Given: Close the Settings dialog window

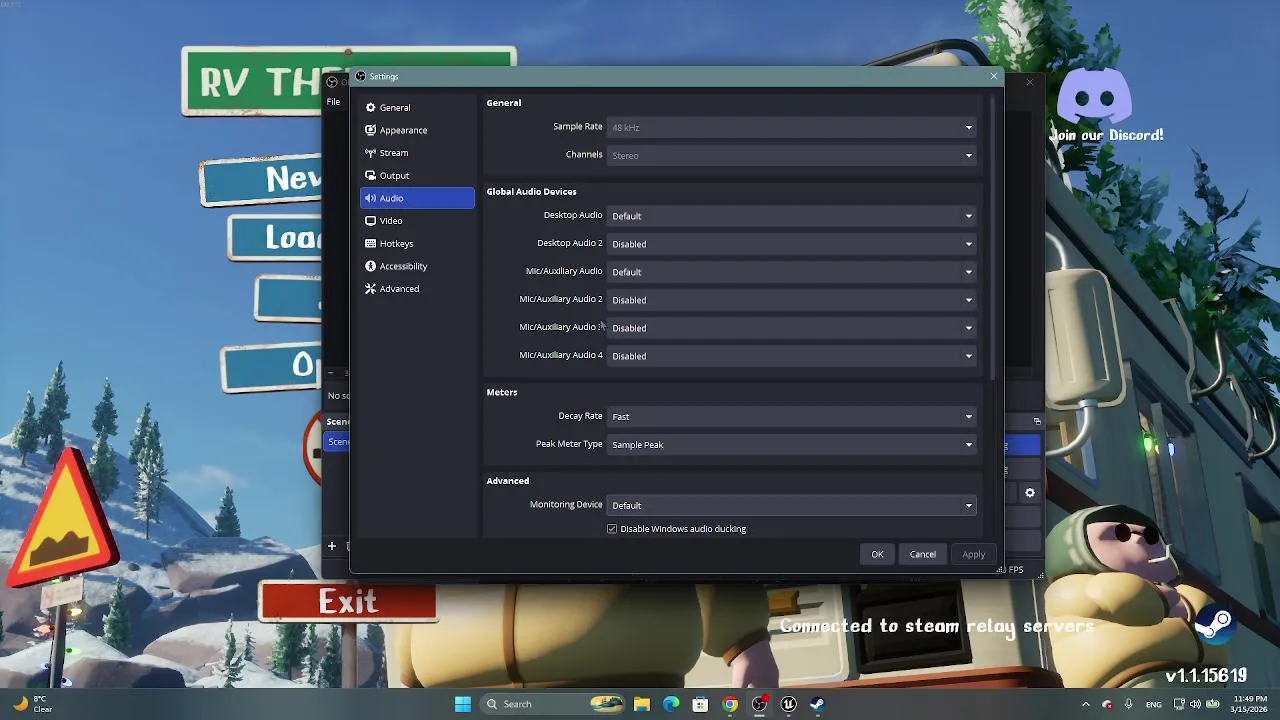Looking at the screenshot, I should [x=993, y=76].
